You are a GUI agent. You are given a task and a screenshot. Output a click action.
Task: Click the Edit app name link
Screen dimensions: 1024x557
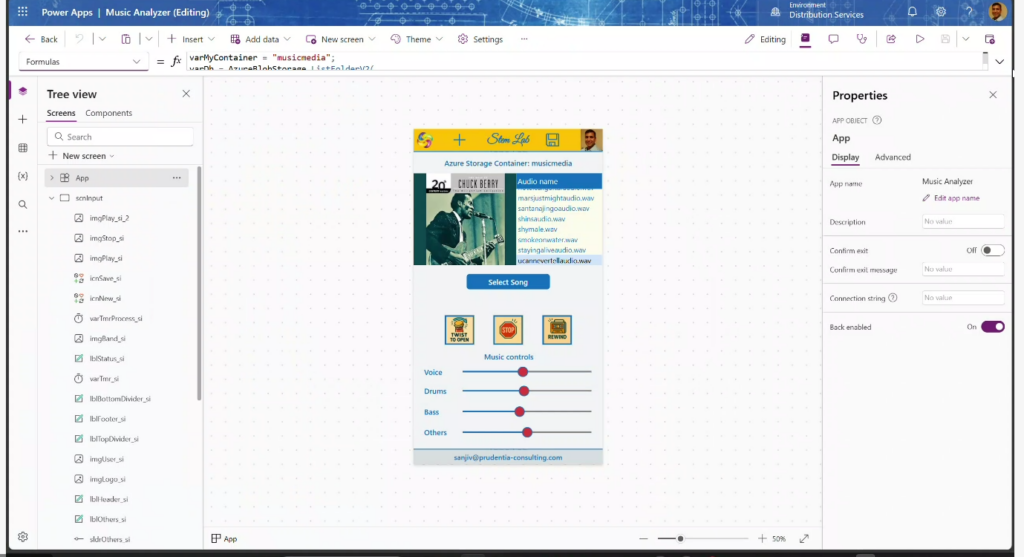click(x=955, y=199)
